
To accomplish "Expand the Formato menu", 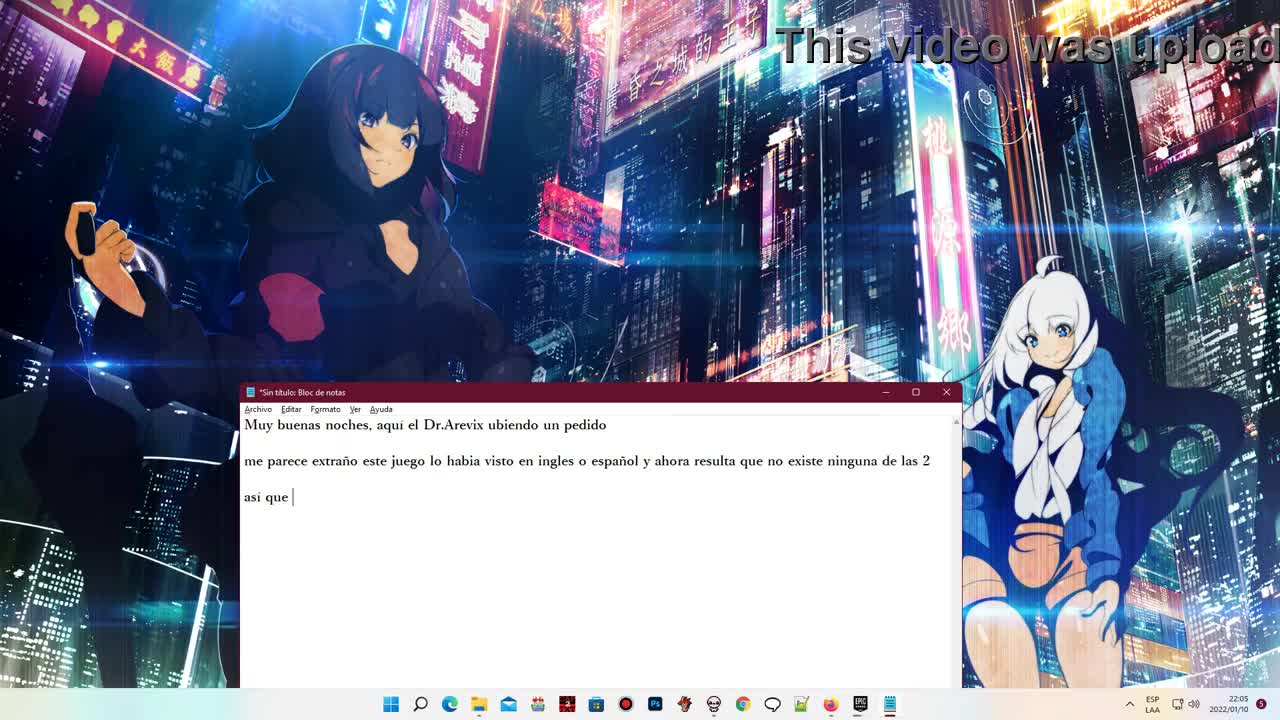I will (325, 409).
